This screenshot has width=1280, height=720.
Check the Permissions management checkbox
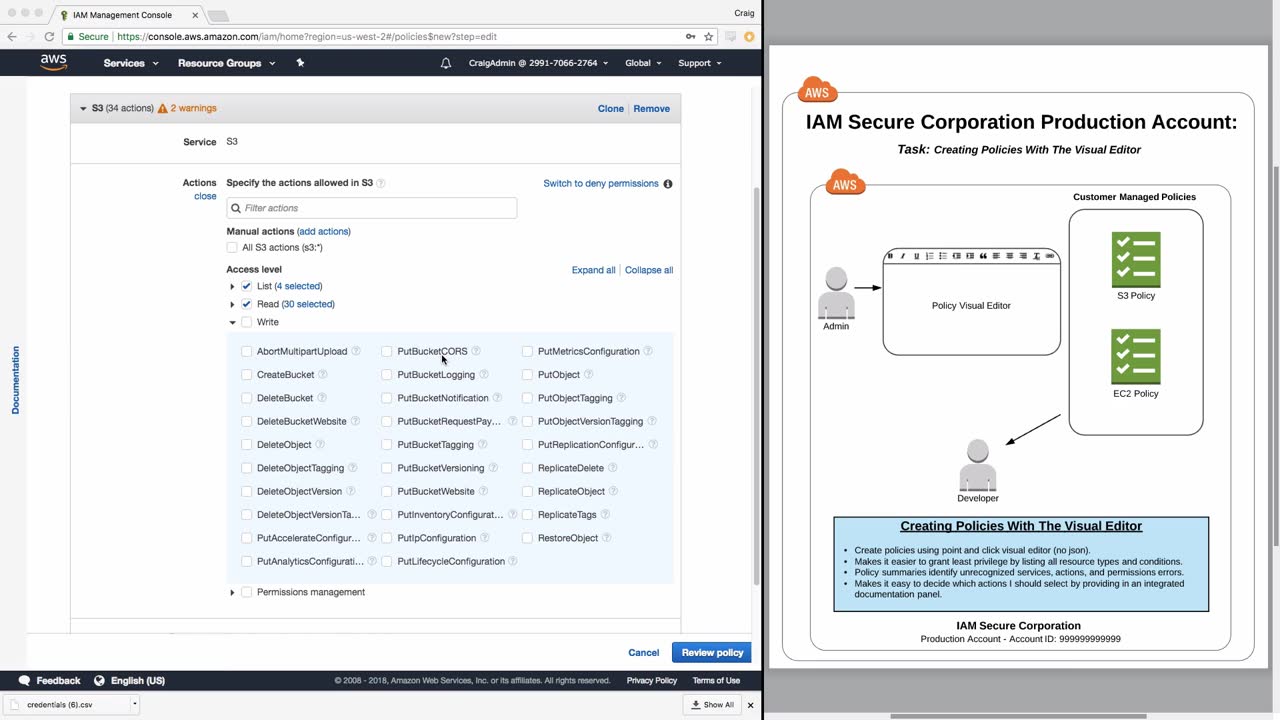pos(247,592)
